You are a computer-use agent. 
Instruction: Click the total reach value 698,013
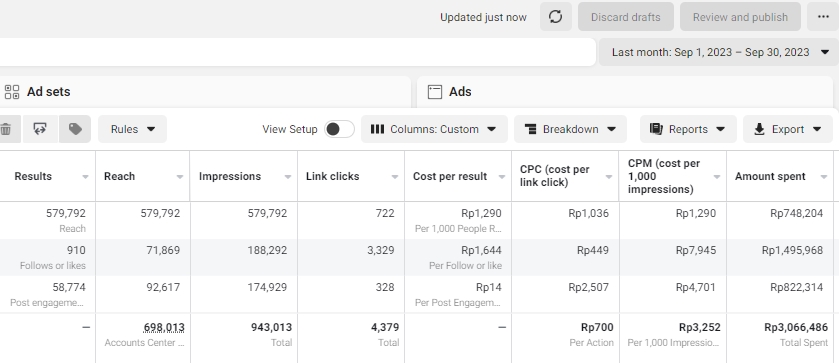(x=164, y=327)
